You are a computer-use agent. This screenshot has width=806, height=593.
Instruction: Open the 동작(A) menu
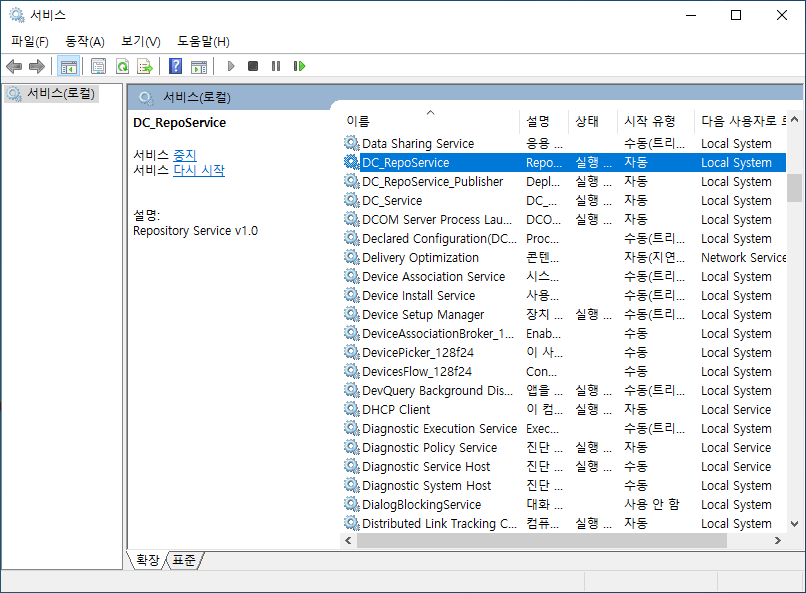point(85,41)
